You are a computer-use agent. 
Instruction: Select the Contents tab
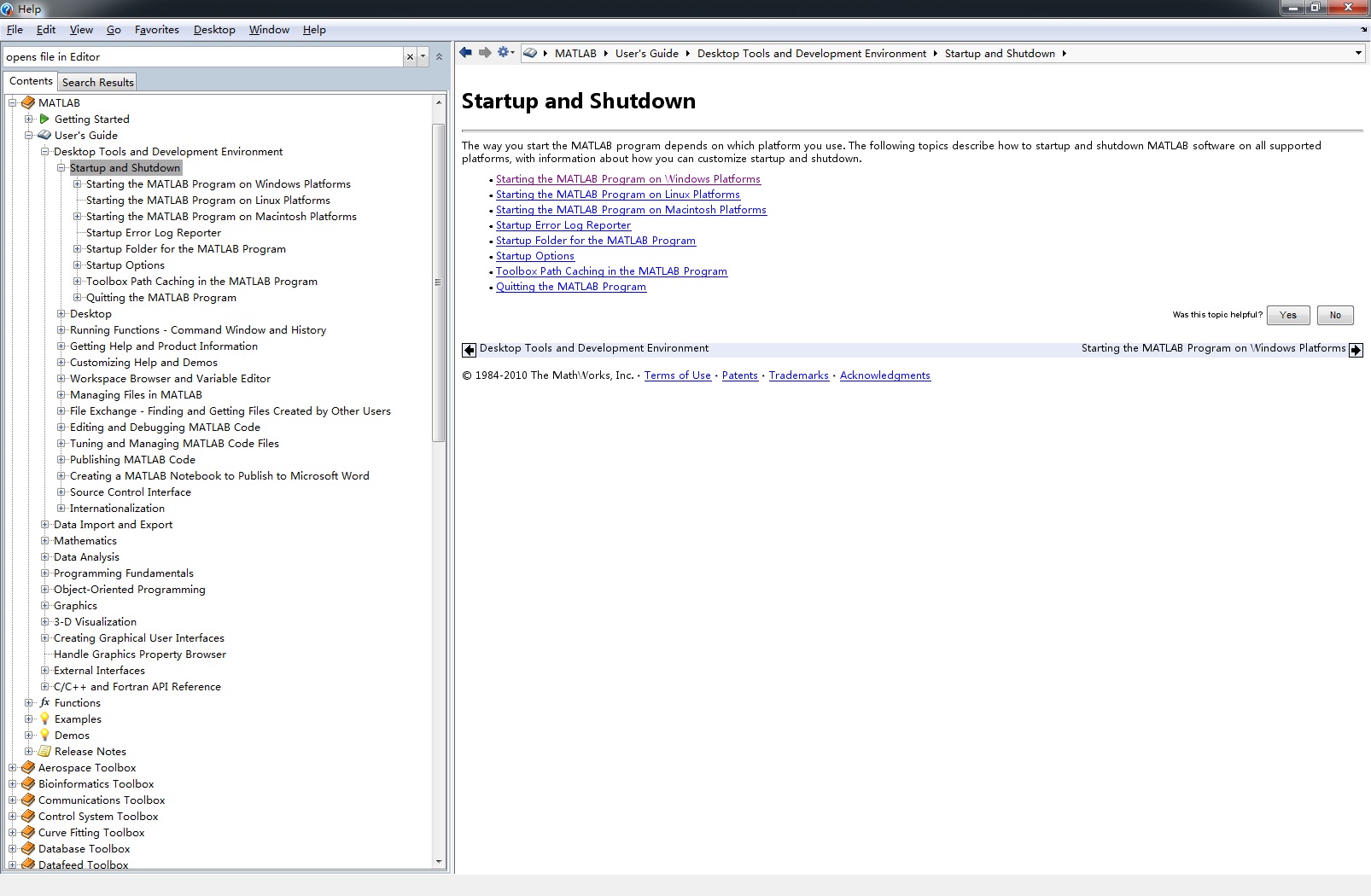click(31, 81)
